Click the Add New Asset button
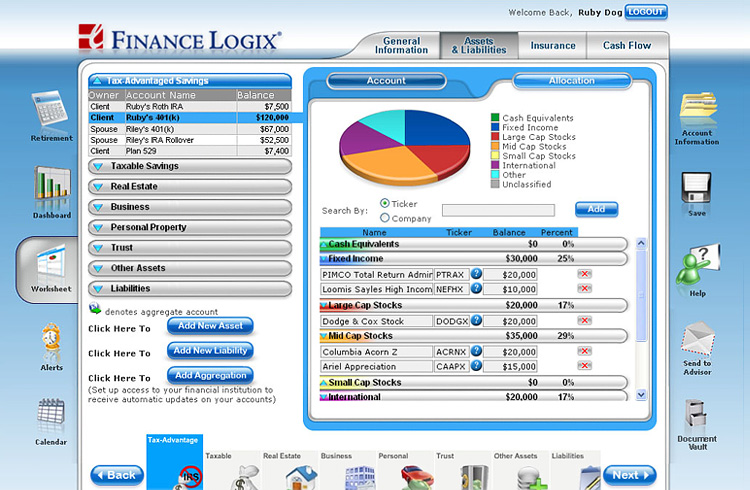The height and width of the screenshot is (490, 750). [x=210, y=326]
